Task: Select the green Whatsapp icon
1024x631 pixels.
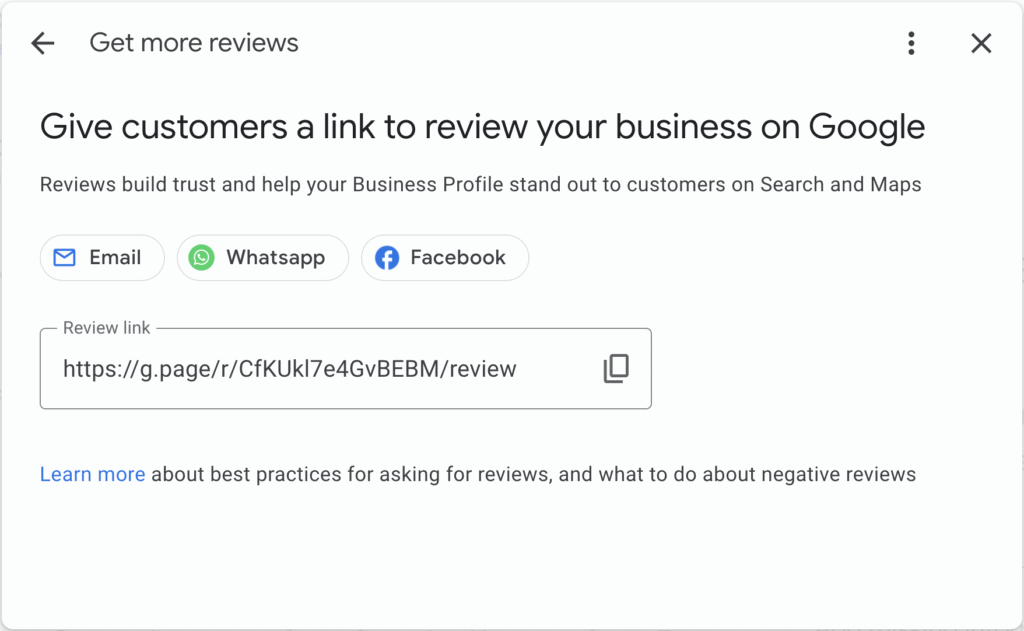Action: pos(200,257)
